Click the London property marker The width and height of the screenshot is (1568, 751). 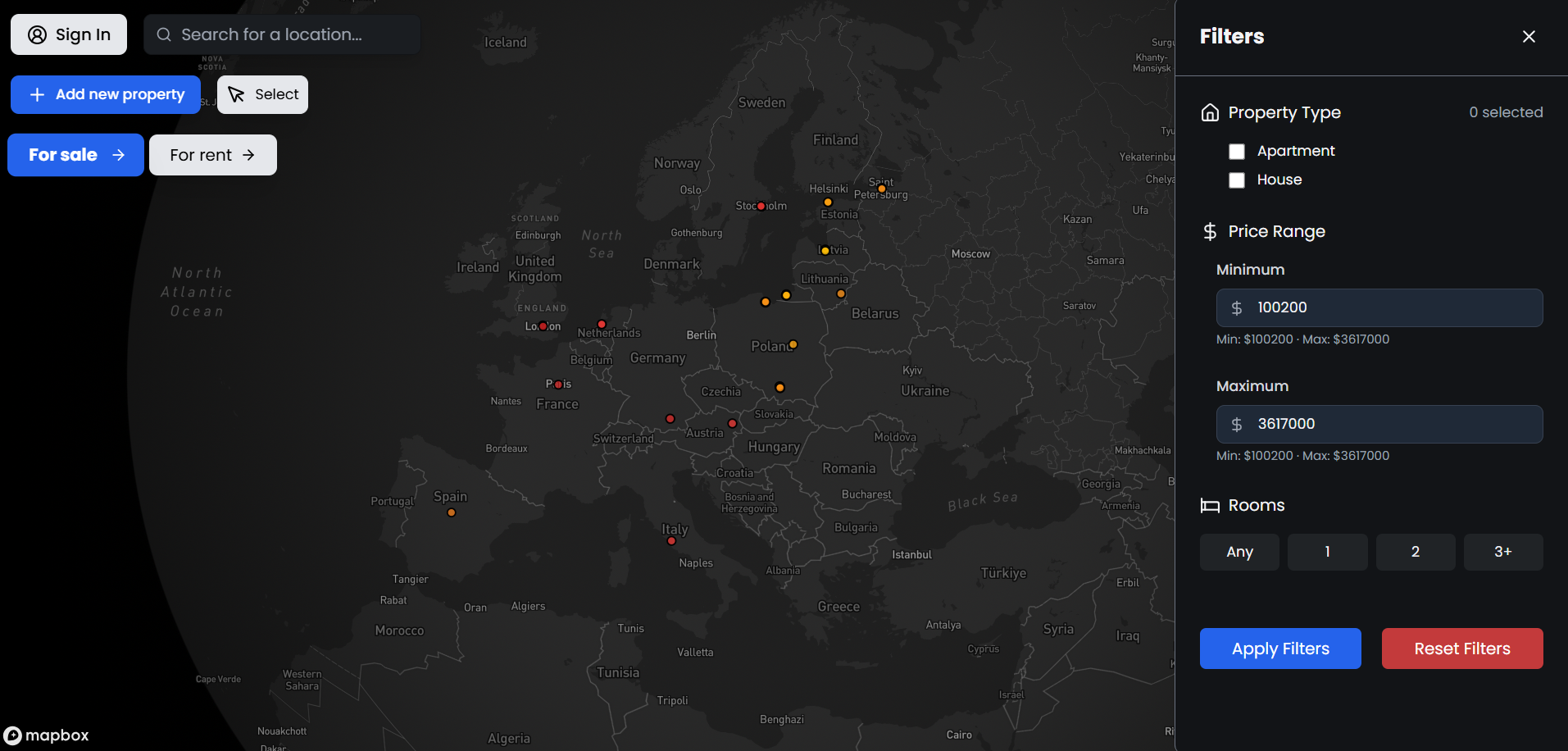click(x=543, y=326)
